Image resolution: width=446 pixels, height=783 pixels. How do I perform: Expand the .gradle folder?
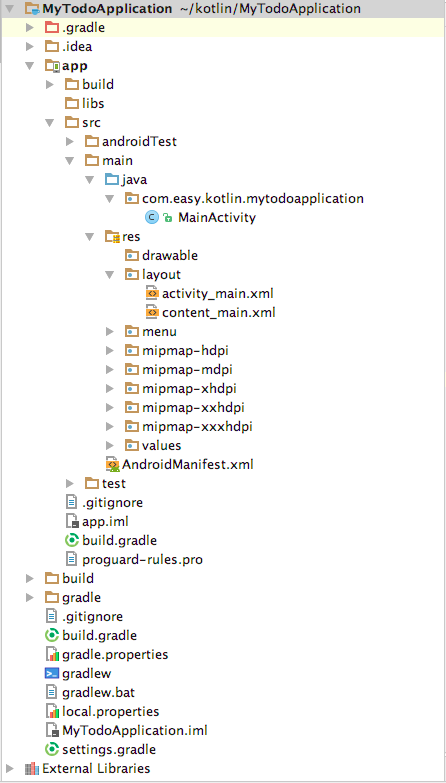pyautogui.click(x=29, y=28)
